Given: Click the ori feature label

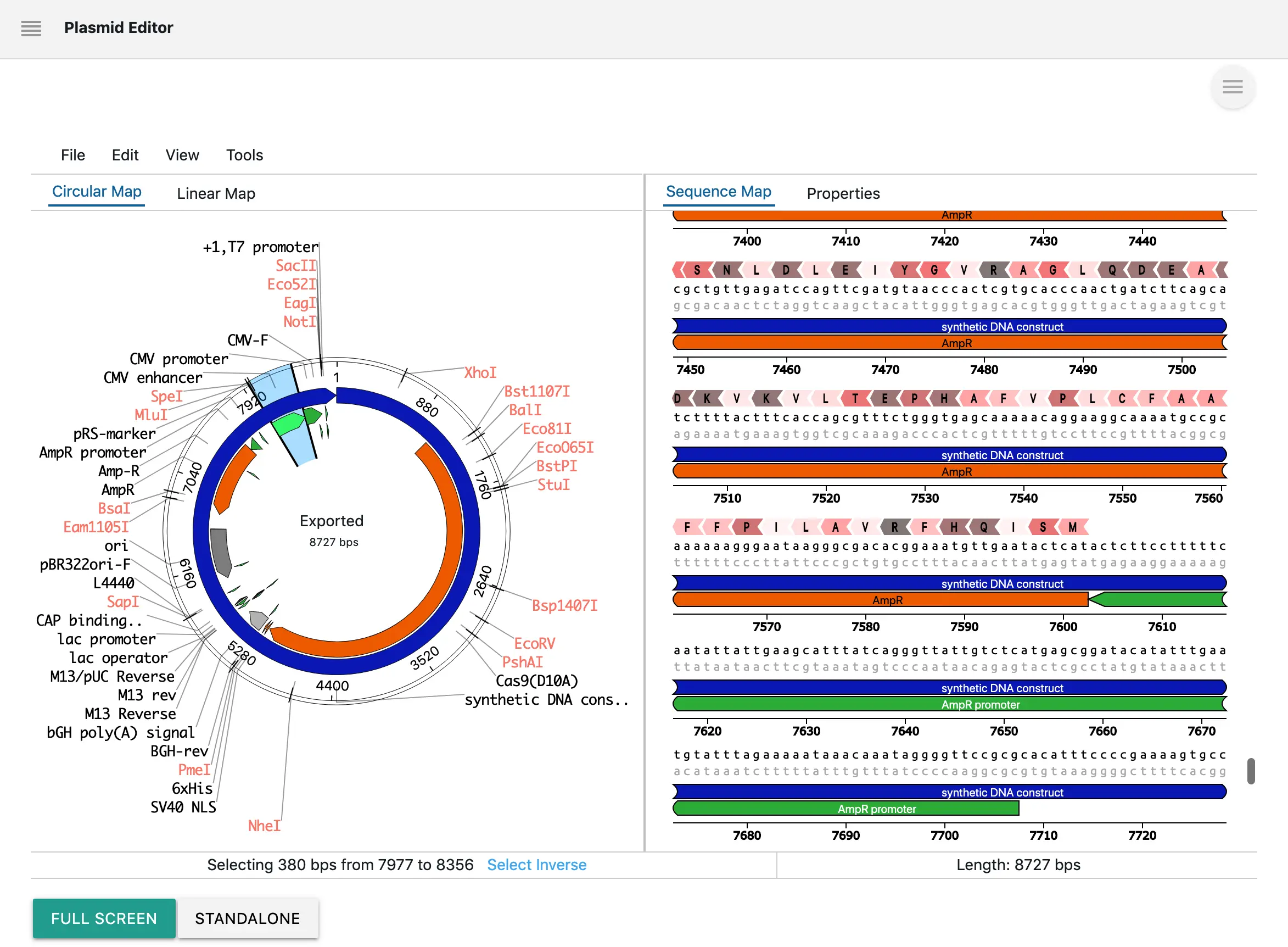Looking at the screenshot, I should click(116, 545).
